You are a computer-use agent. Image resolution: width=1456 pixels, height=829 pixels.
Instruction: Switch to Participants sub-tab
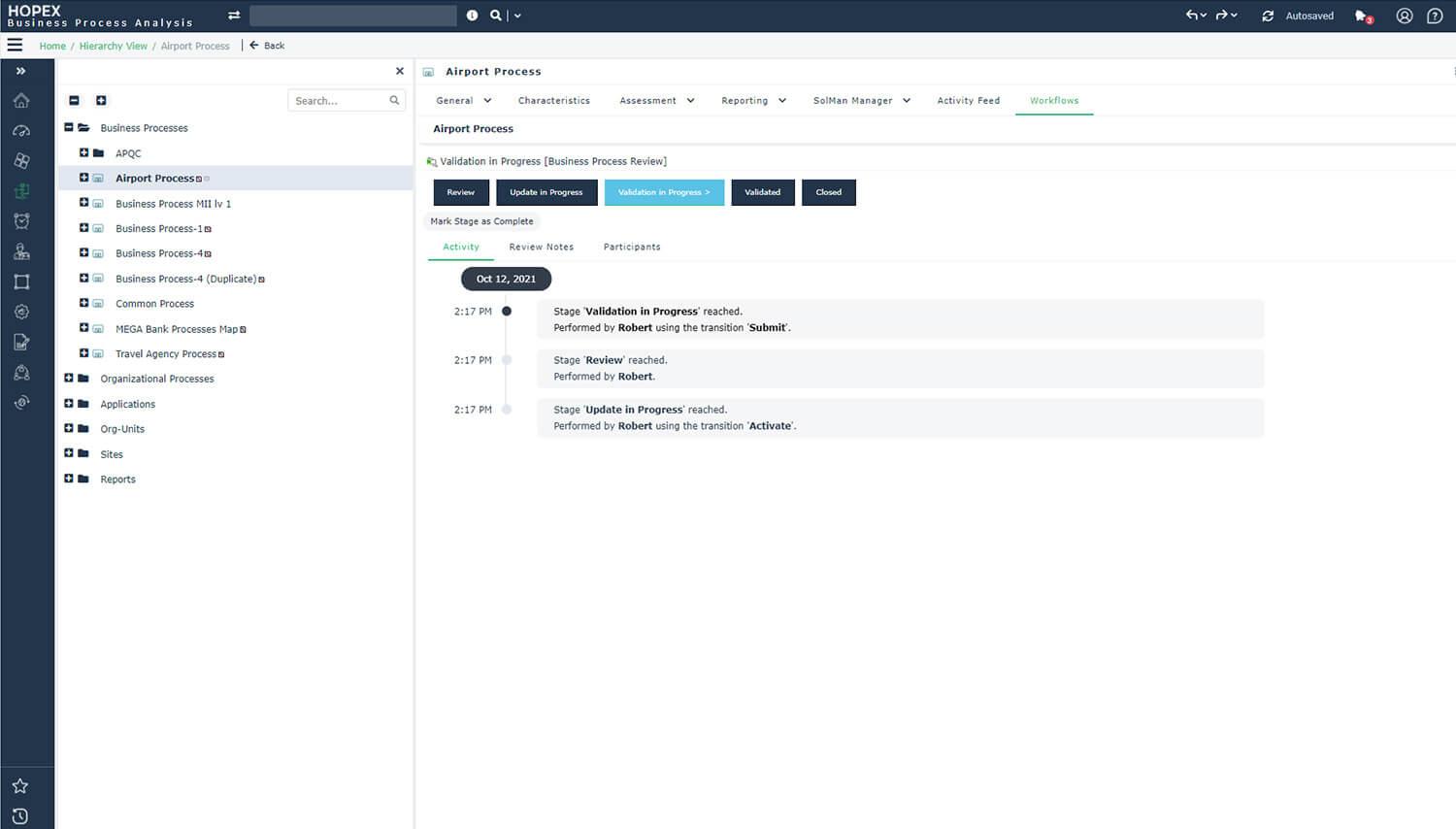coord(632,247)
